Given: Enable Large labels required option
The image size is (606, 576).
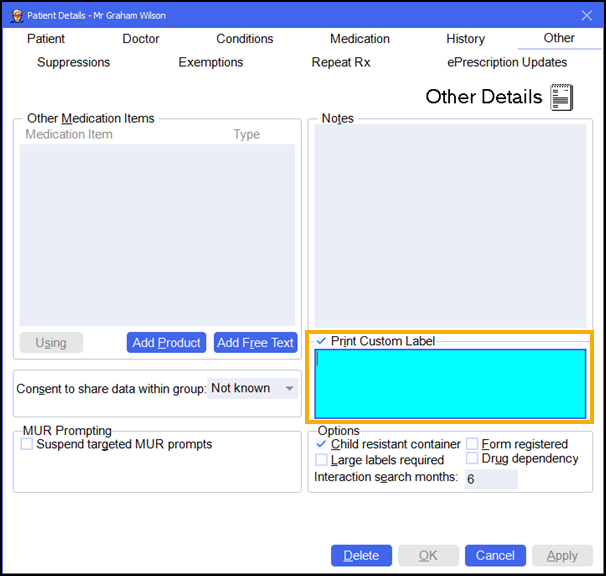Looking at the screenshot, I should 322,460.
